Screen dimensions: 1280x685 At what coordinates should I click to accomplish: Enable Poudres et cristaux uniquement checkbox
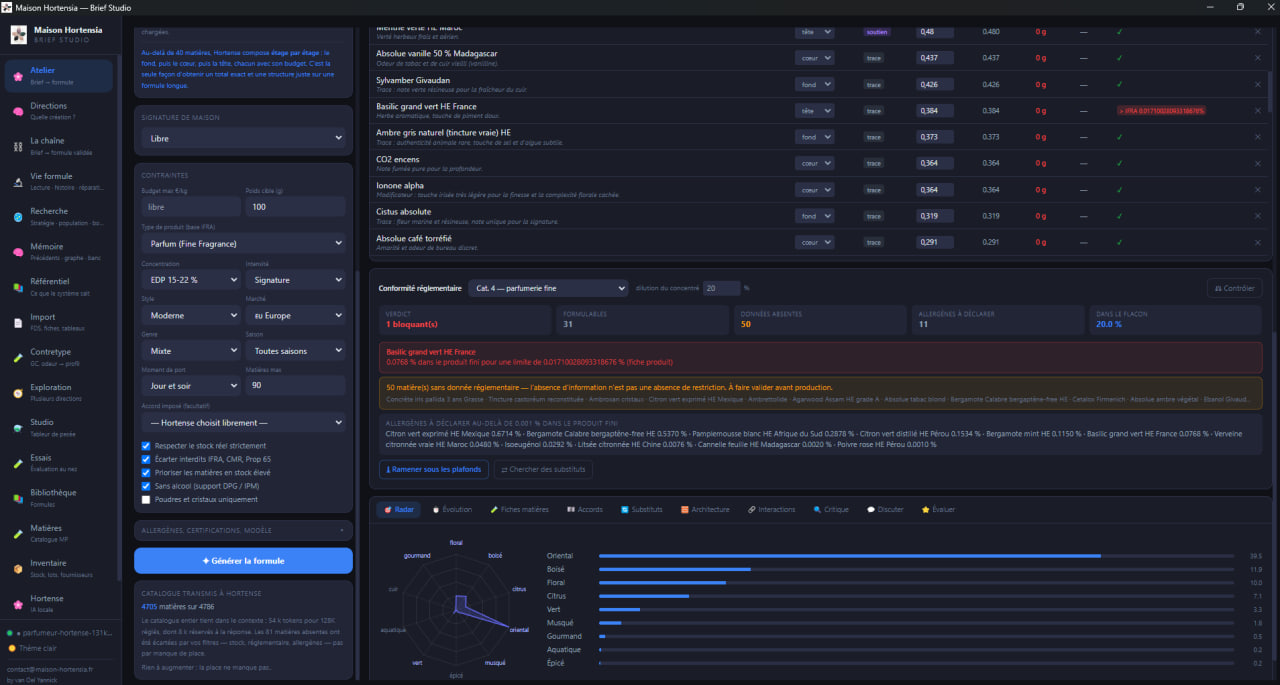coord(146,499)
